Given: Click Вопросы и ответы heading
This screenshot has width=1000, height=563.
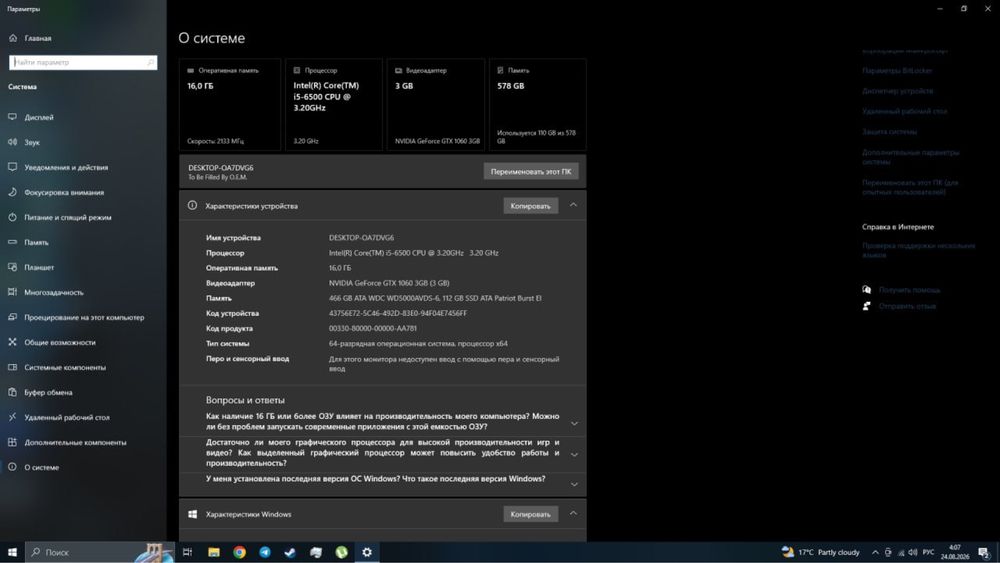Looking at the screenshot, I should click(x=245, y=400).
